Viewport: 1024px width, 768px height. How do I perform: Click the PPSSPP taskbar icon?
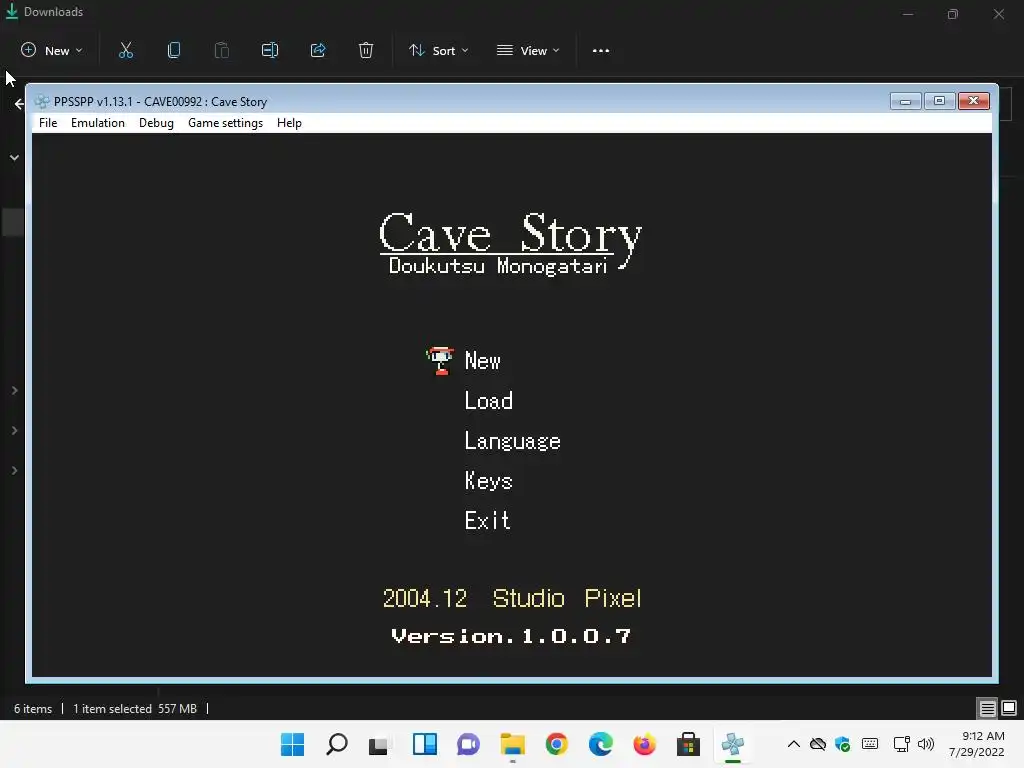point(733,744)
